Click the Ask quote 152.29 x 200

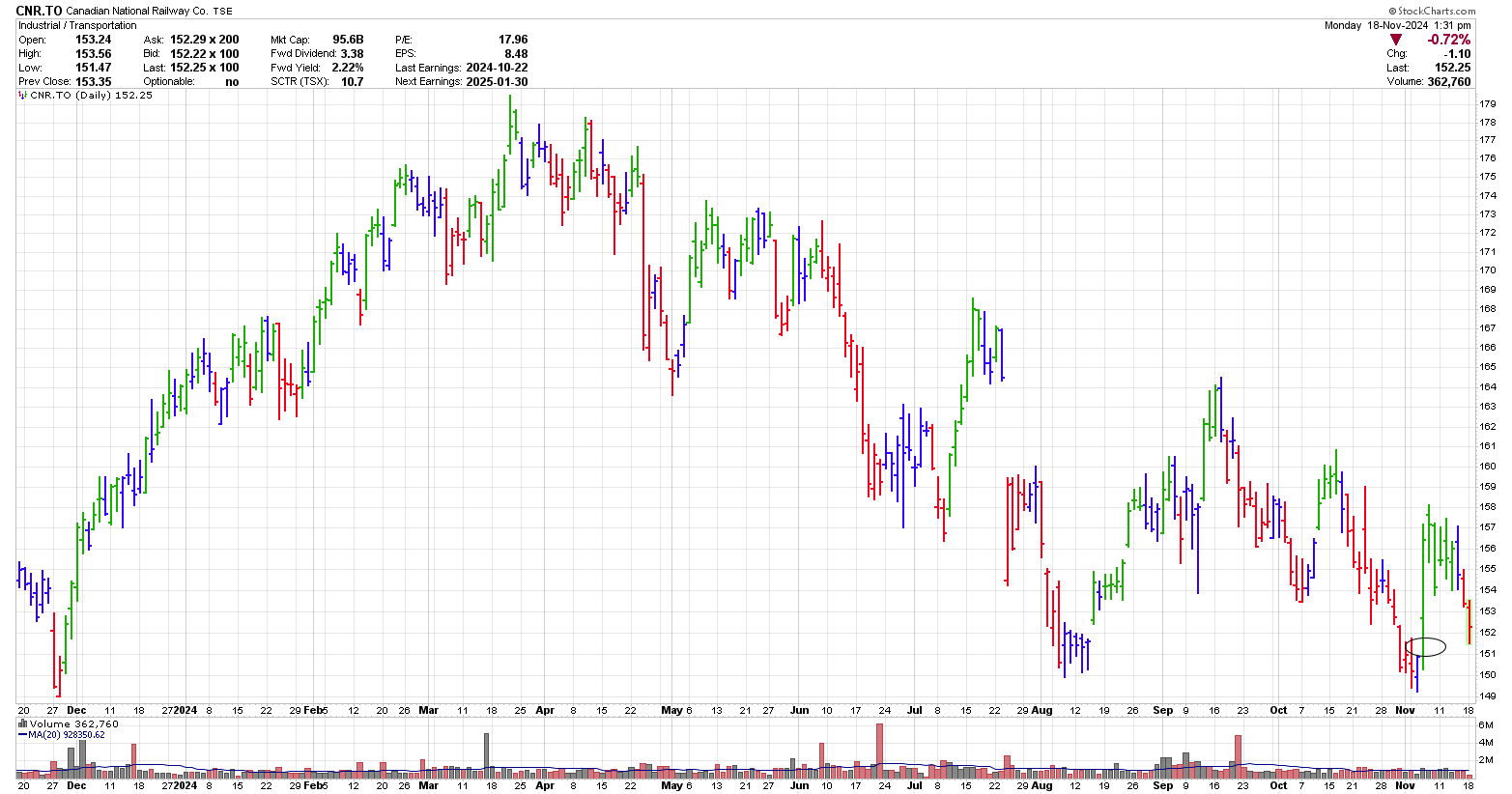click(205, 41)
